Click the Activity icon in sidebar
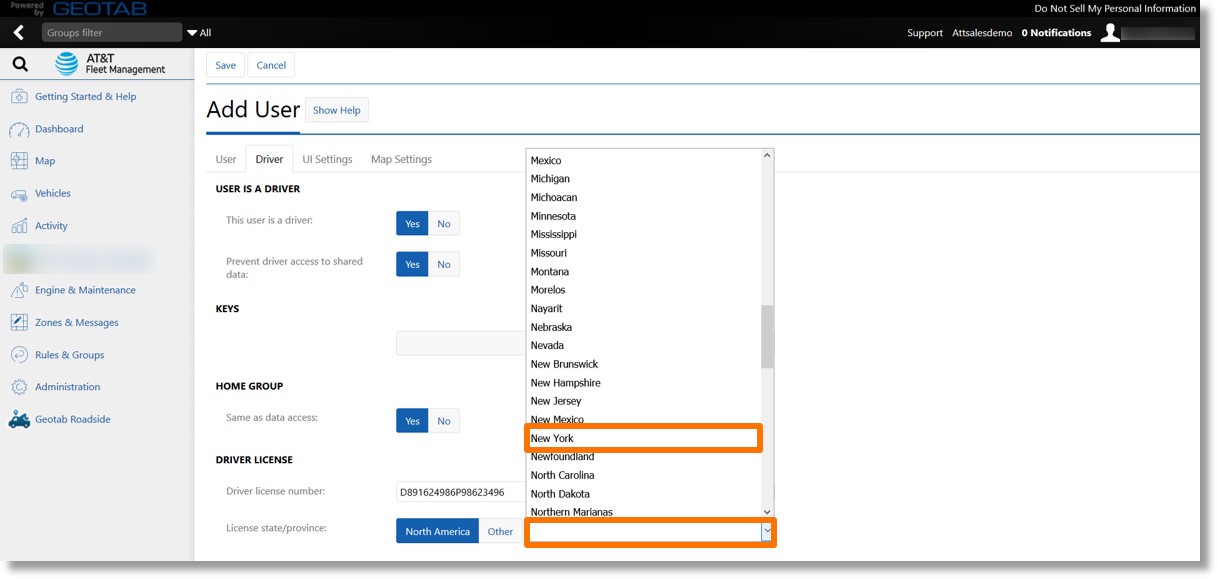1218x579 pixels. tap(19, 226)
